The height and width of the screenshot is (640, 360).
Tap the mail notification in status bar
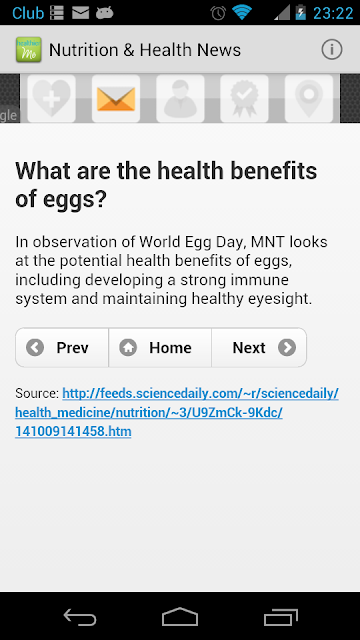pyautogui.click(x=80, y=13)
